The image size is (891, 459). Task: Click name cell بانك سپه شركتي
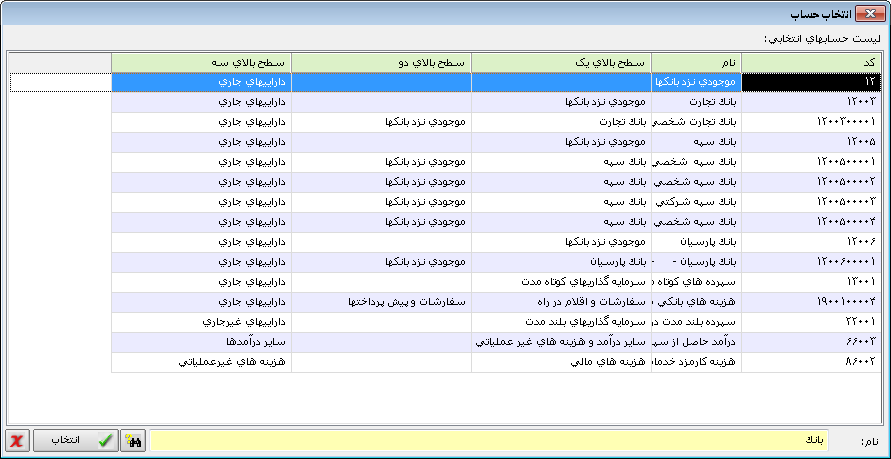point(697,202)
